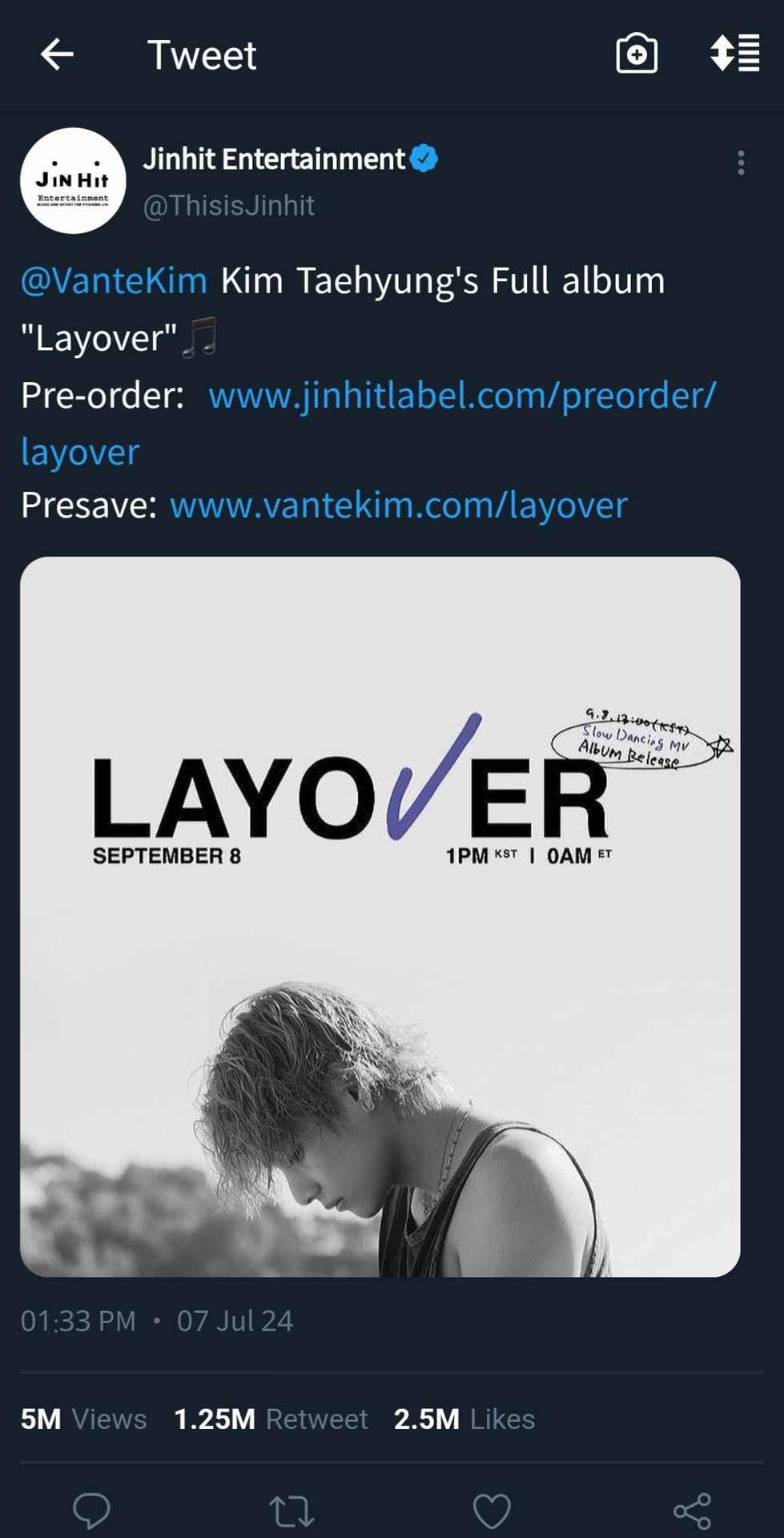Tap the 5M Views count
Image resolution: width=784 pixels, height=1538 pixels.
point(83,1419)
